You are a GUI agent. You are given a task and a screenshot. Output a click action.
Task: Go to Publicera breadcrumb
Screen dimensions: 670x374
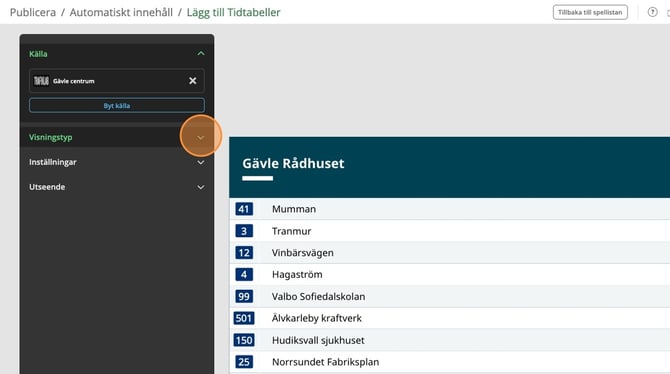click(x=33, y=12)
